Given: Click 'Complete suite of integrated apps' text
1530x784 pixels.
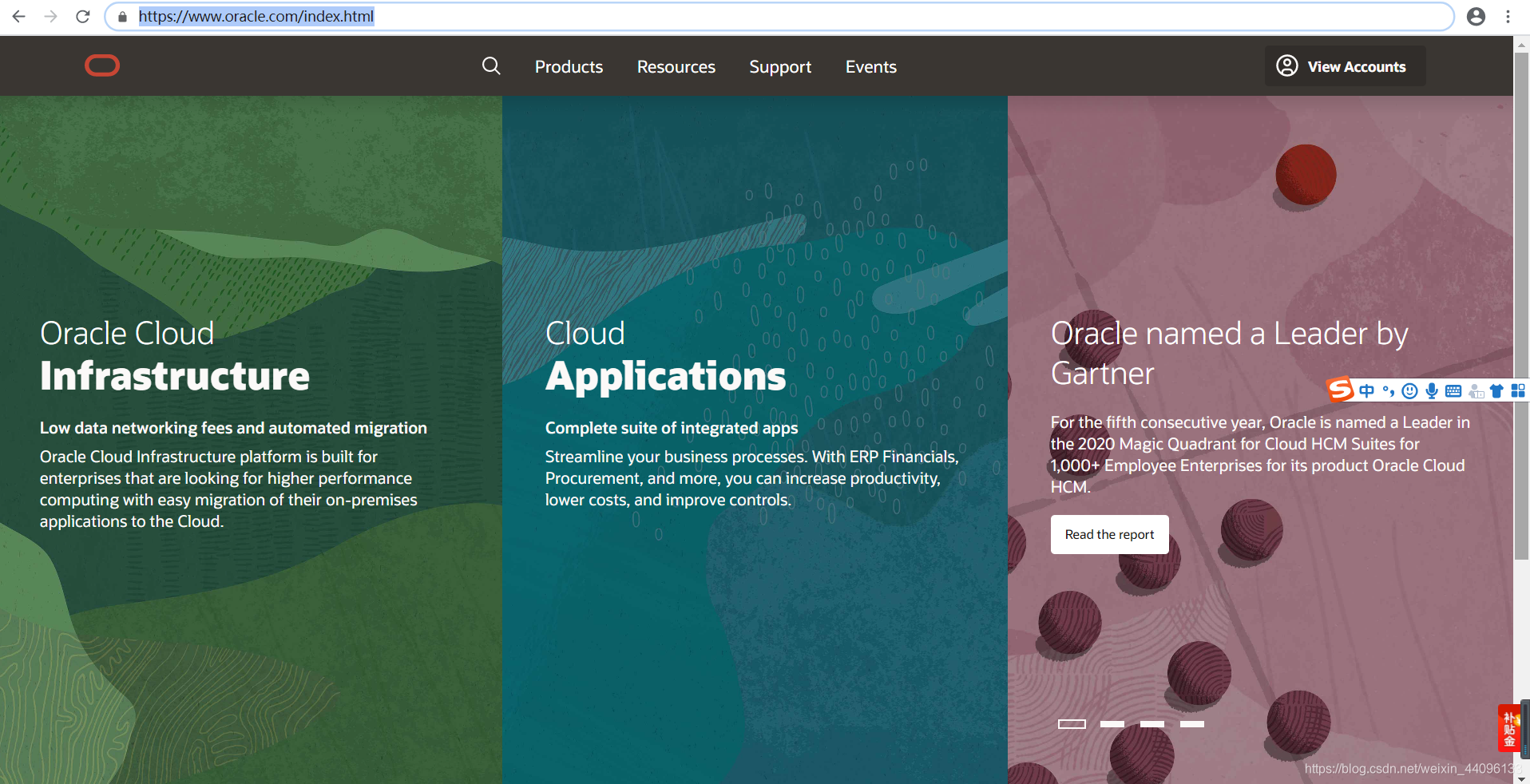Looking at the screenshot, I should [x=672, y=428].
